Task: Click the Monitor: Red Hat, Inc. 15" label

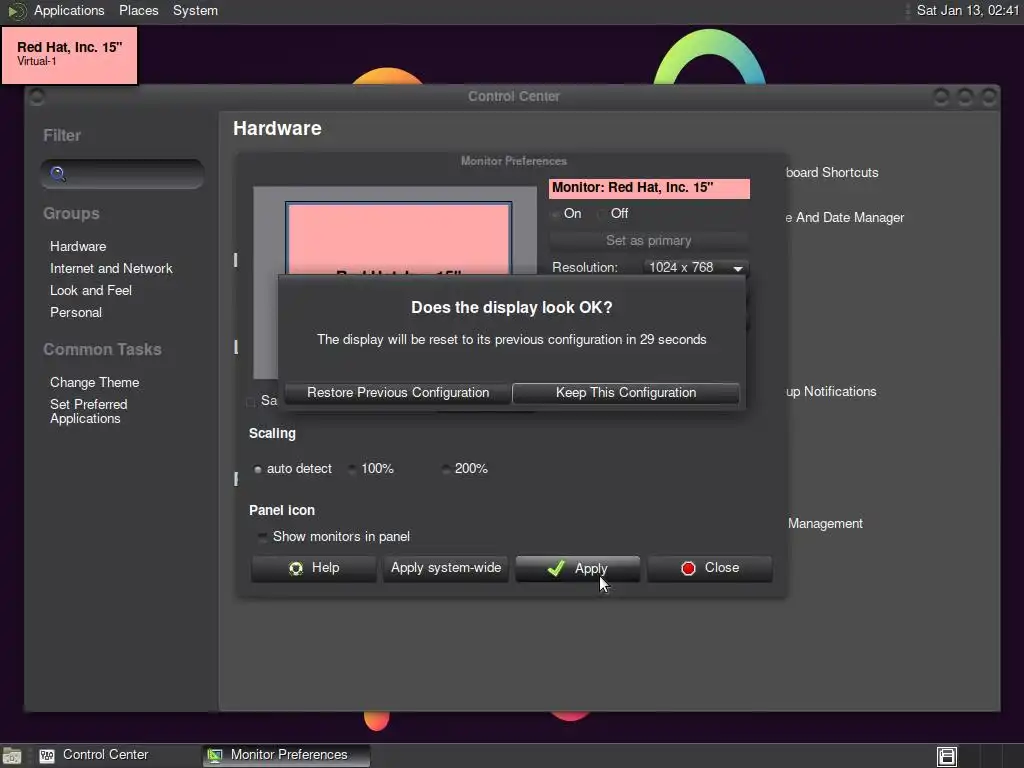Action: (x=649, y=188)
